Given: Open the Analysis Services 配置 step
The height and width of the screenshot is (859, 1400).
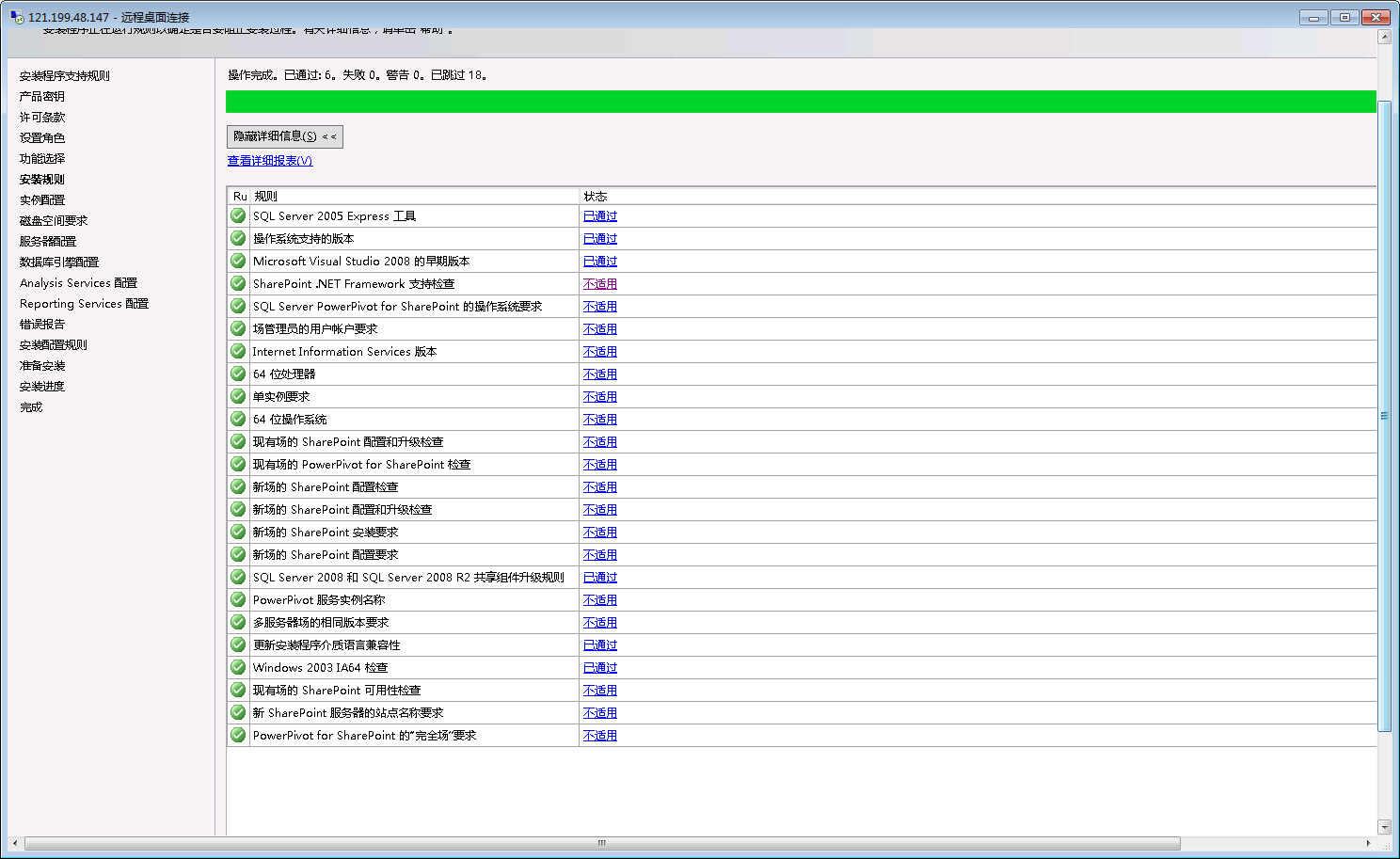Looking at the screenshot, I should click(79, 283).
